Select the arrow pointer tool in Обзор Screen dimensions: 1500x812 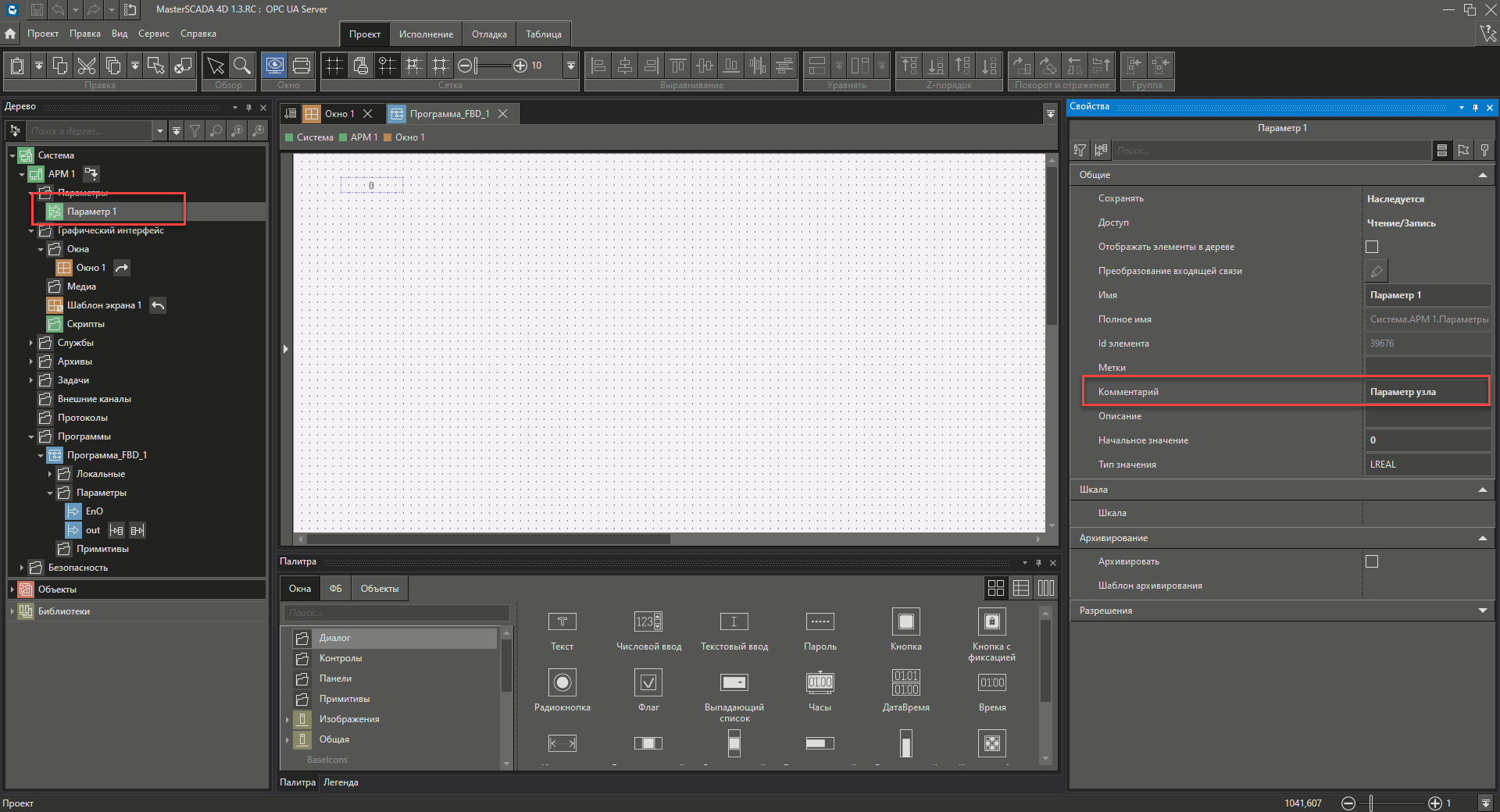click(216, 66)
